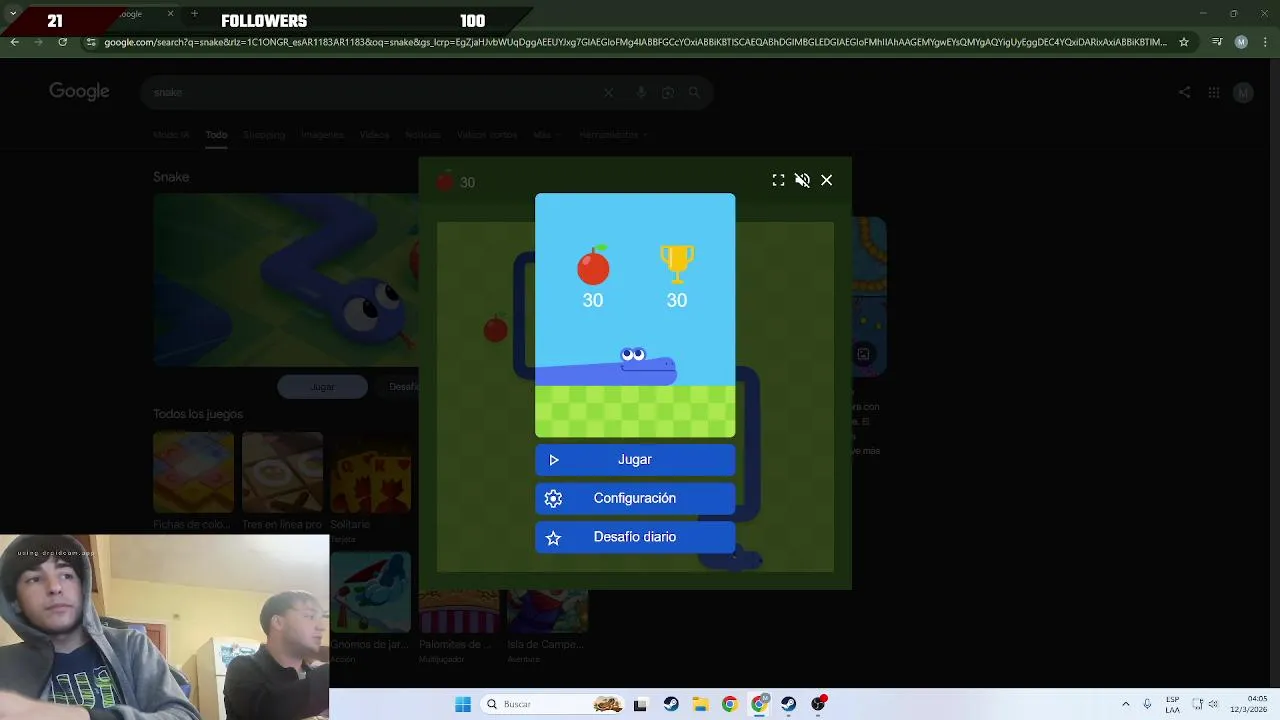Switch to Videos results tab

coord(374,135)
